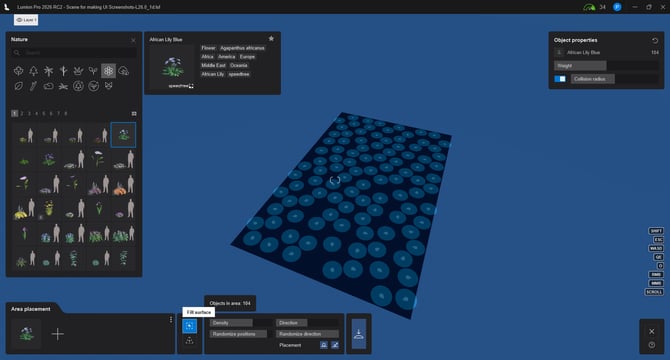The width and height of the screenshot is (670, 360).
Task: Click the first Placement option icon
Action: [x=324, y=345]
